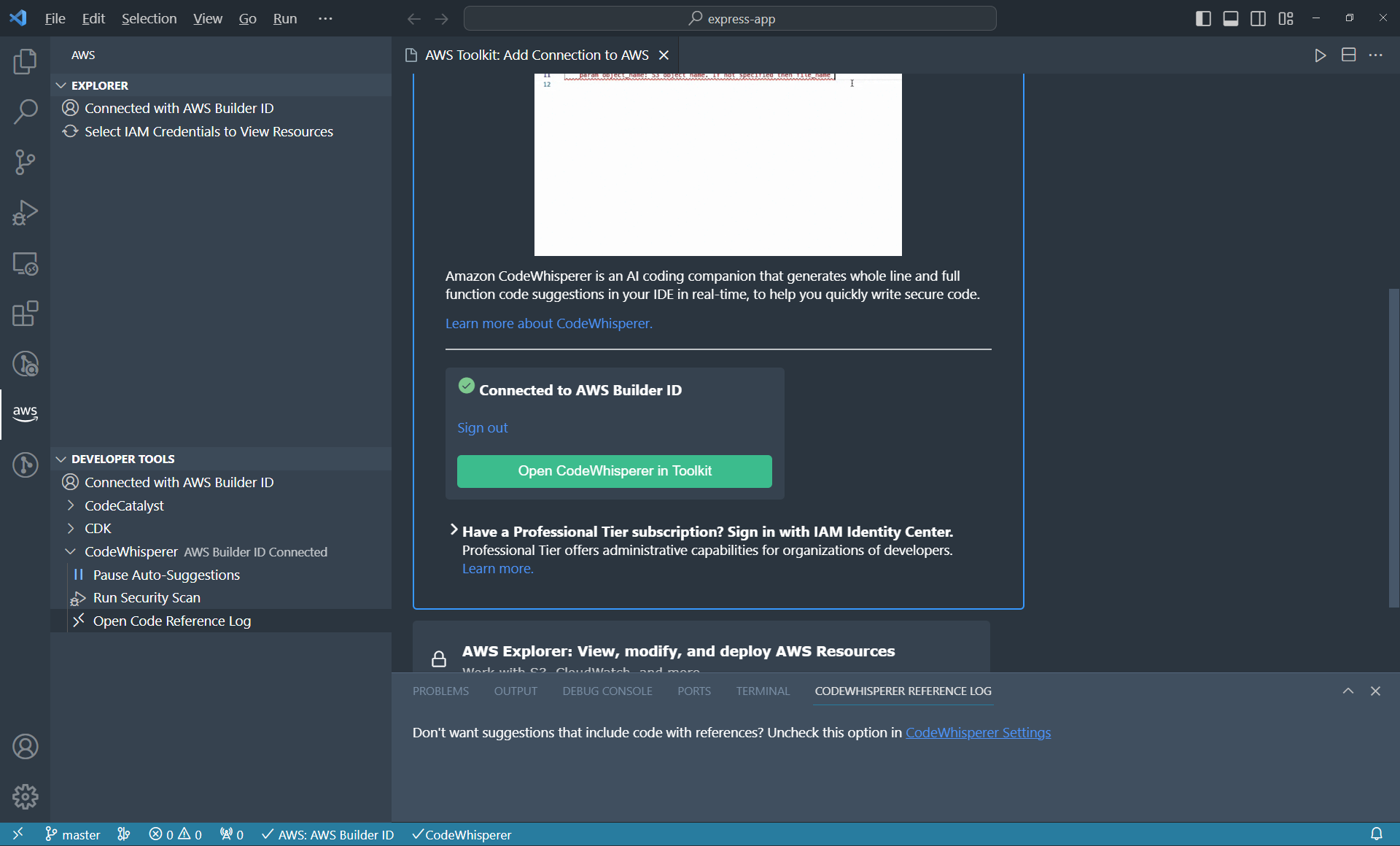Open the Remote Explorer icon in activity bar

(x=25, y=263)
